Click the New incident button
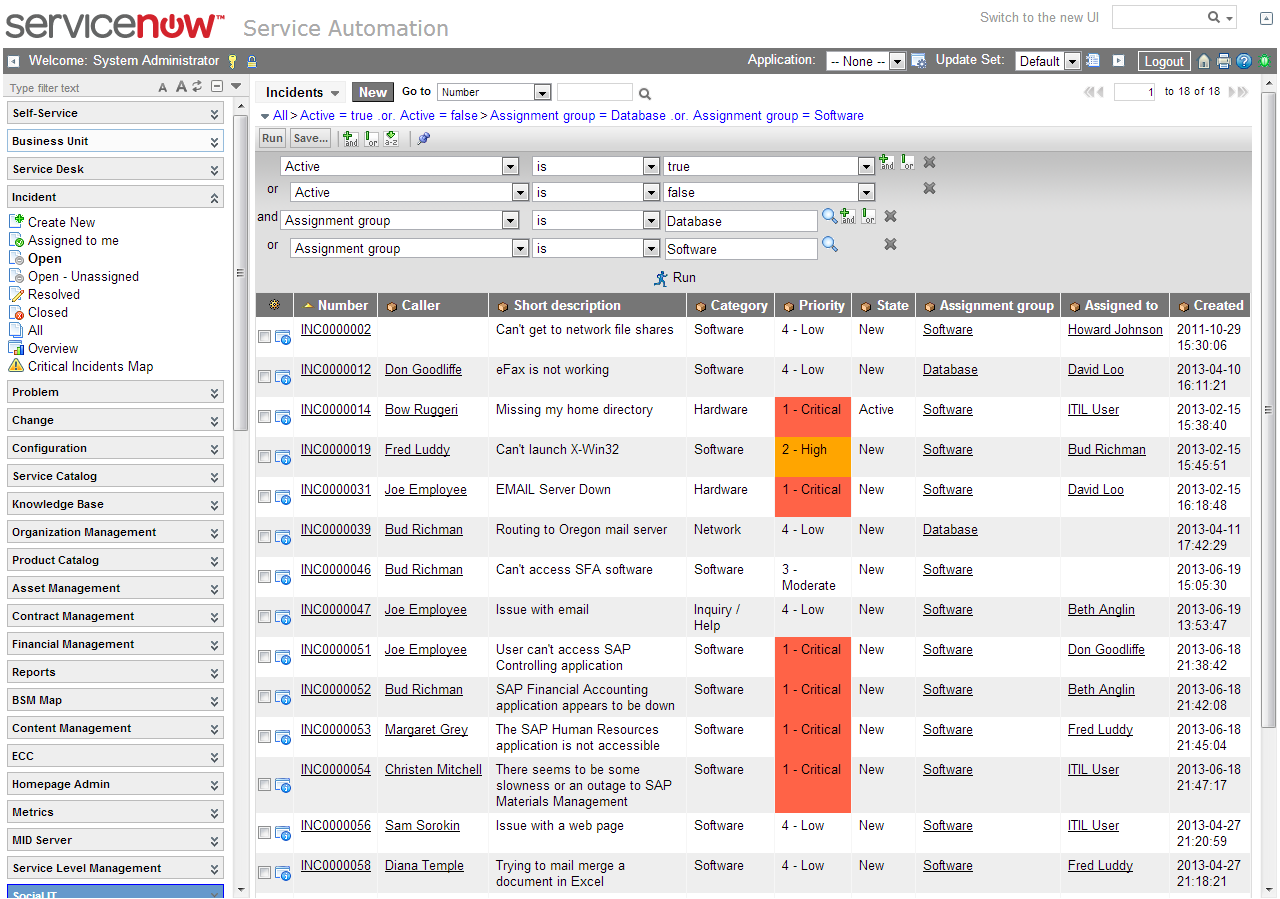The image size is (1280, 899). click(x=373, y=92)
